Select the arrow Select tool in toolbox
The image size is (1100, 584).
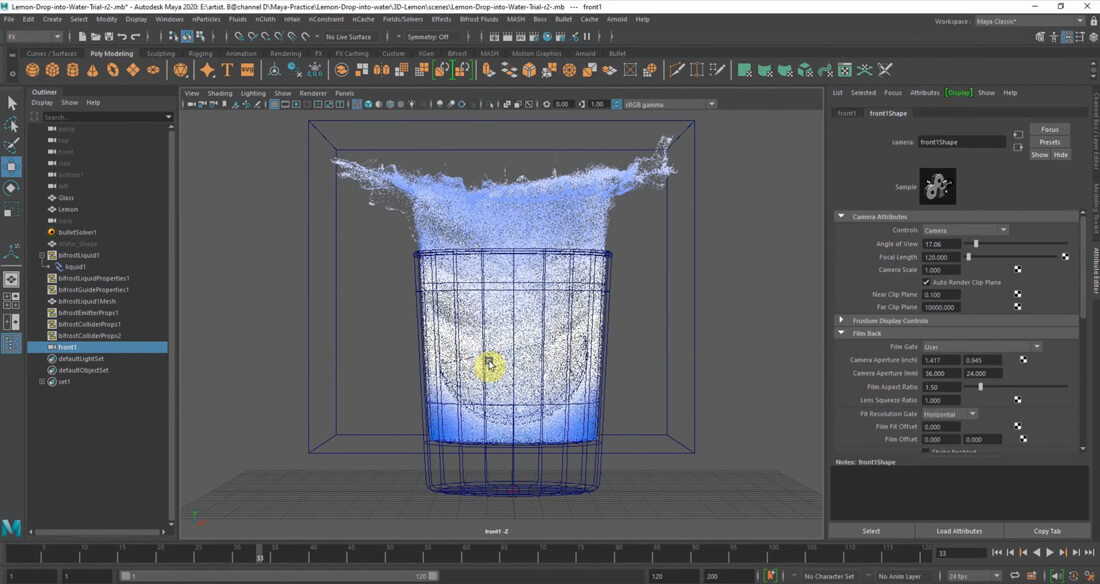pos(11,103)
